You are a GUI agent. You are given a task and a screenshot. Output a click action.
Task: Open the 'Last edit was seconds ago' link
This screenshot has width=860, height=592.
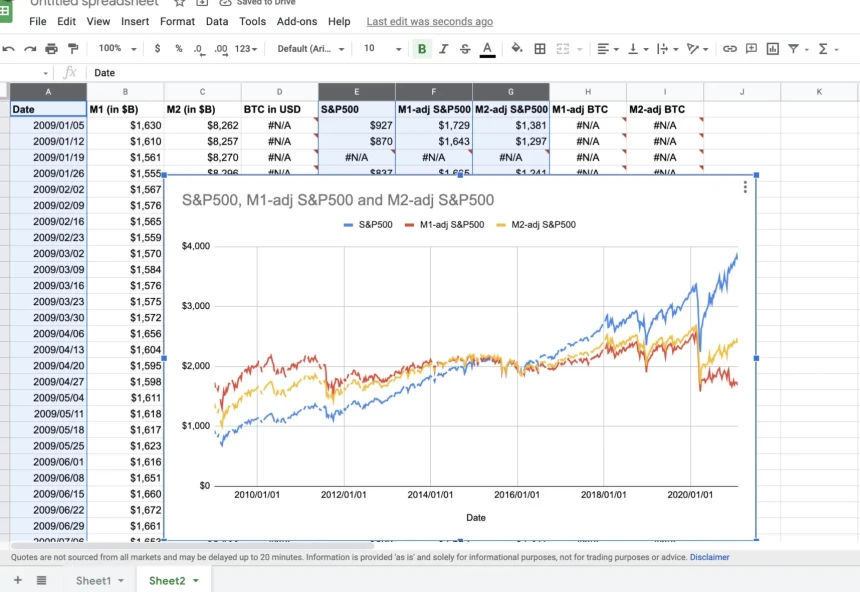pos(429,21)
